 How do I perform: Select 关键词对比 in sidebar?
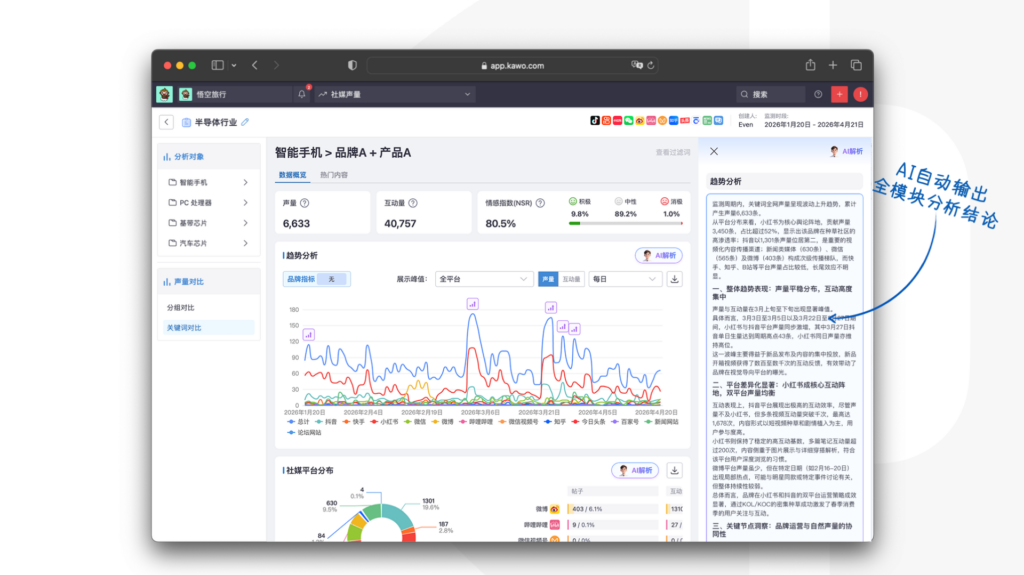(x=209, y=327)
